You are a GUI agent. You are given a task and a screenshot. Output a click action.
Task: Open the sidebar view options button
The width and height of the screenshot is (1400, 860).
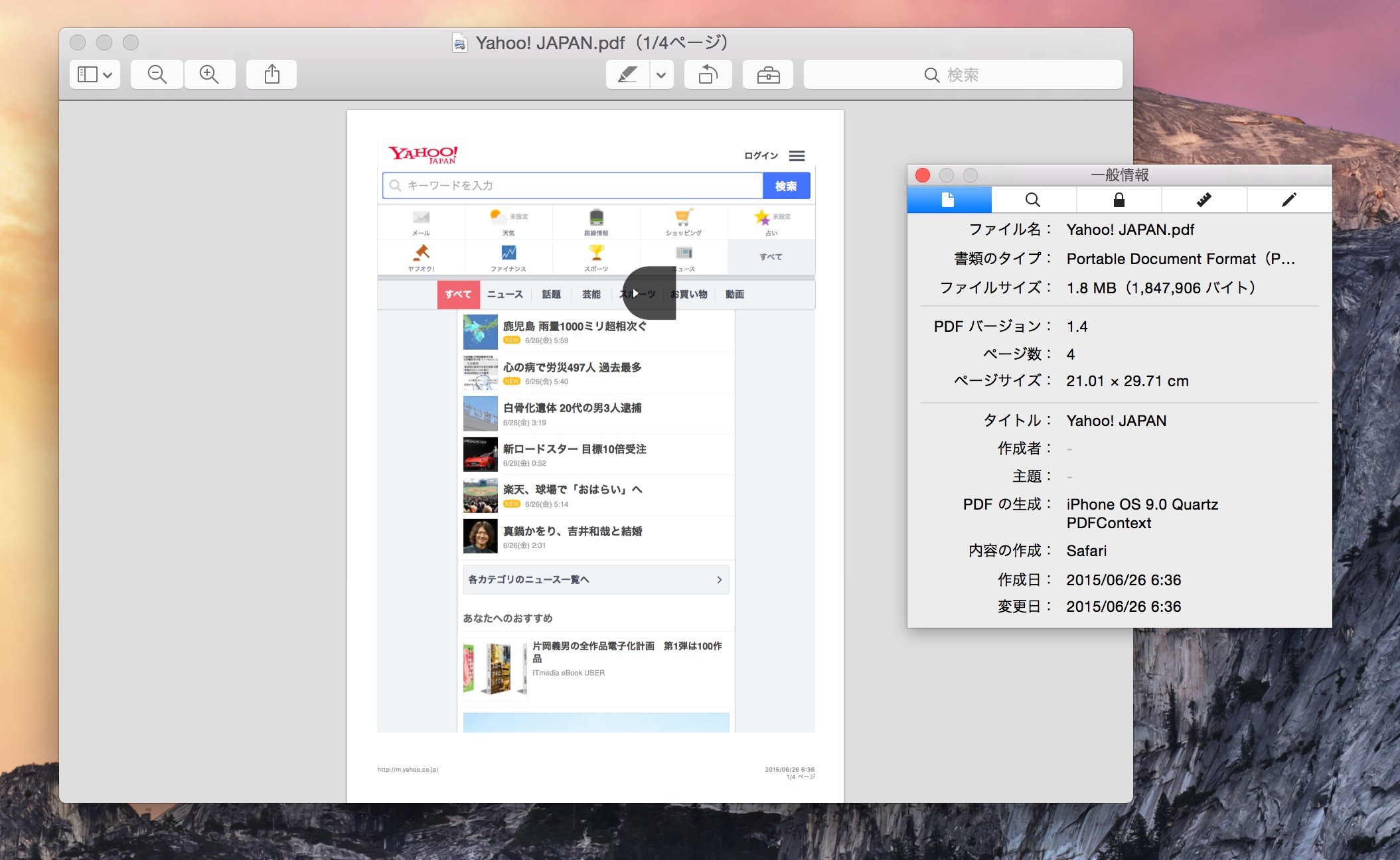click(x=95, y=74)
